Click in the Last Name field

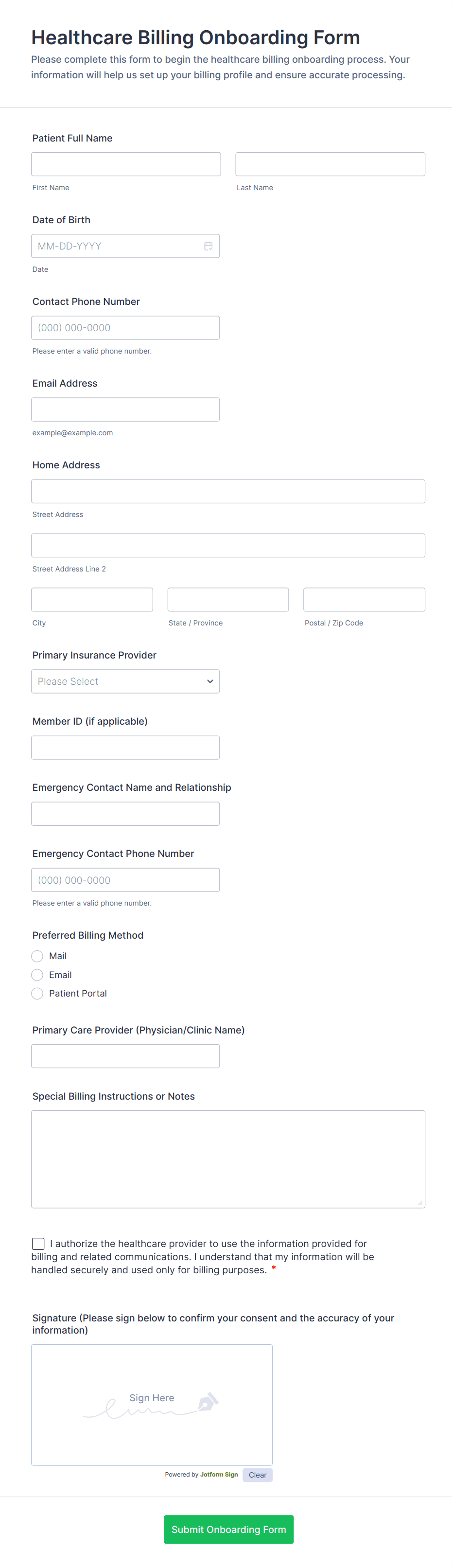point(330,164)
